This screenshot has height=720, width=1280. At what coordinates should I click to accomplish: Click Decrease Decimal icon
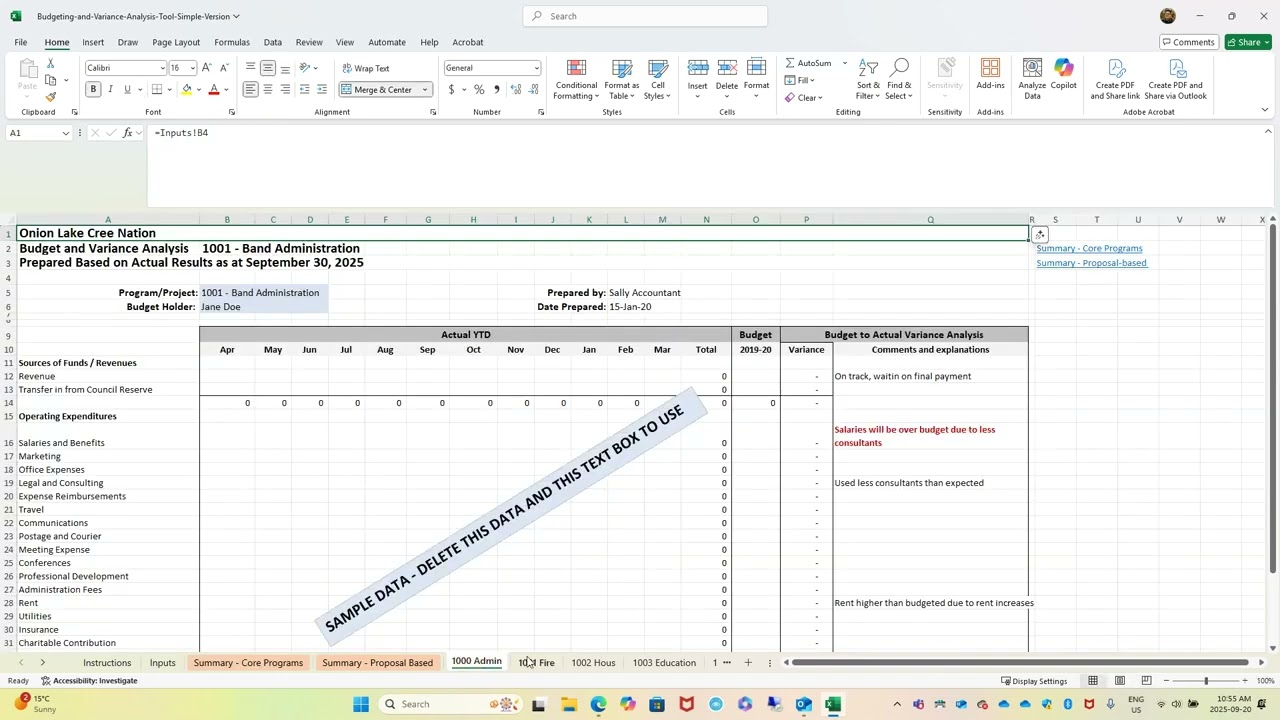[534, 89]
